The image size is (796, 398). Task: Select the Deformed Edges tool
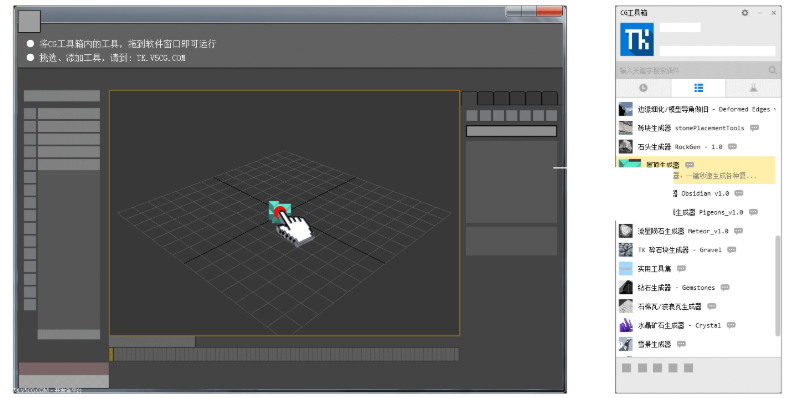[696, 109]
